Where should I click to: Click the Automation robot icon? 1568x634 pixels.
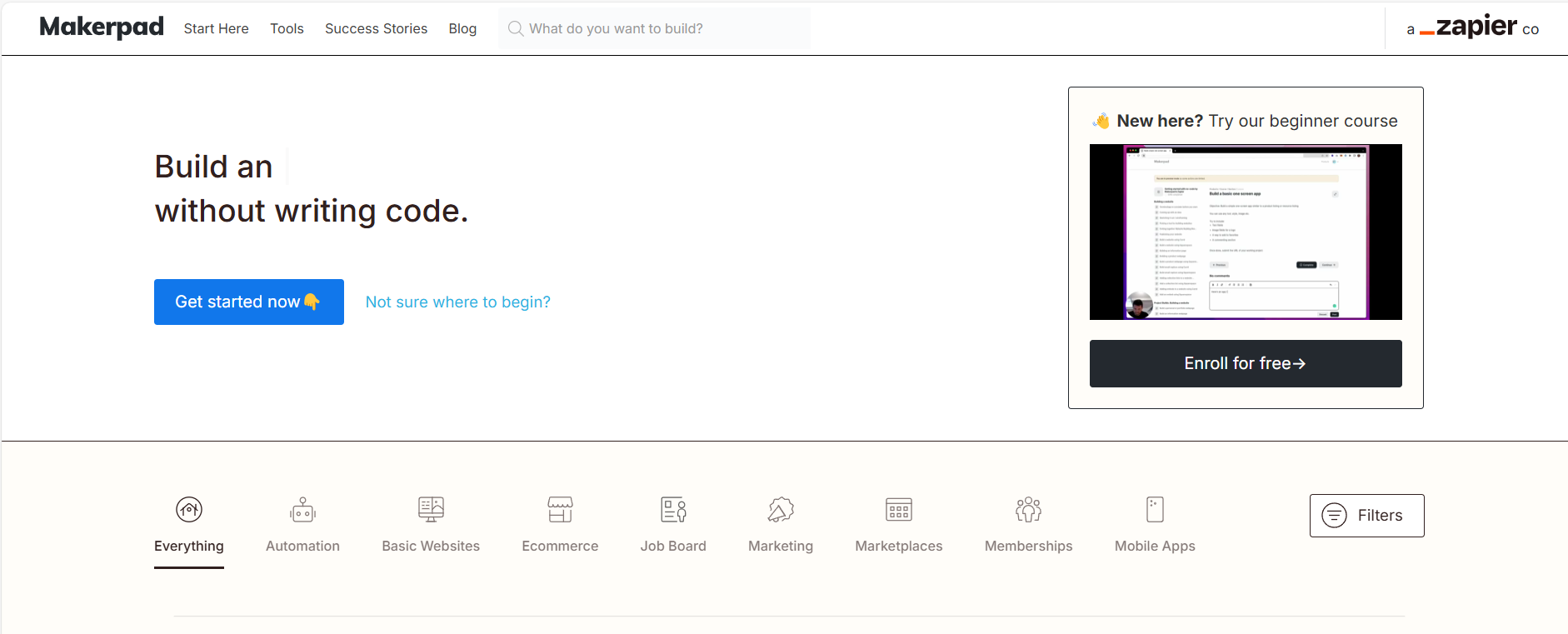(302, 509)
